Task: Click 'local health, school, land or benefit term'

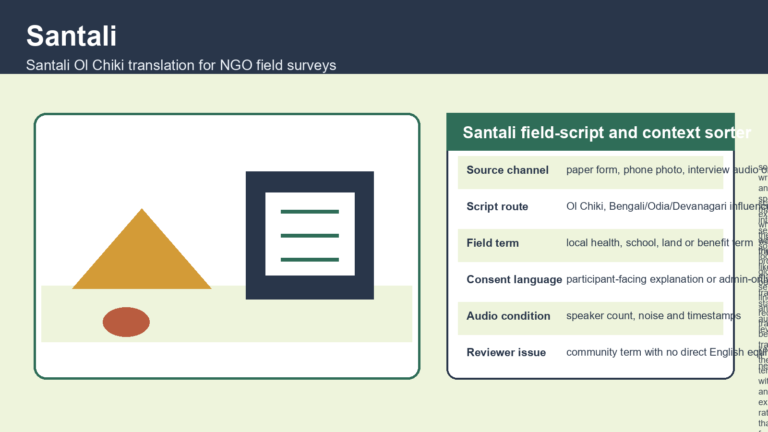Action: [659, 243]
